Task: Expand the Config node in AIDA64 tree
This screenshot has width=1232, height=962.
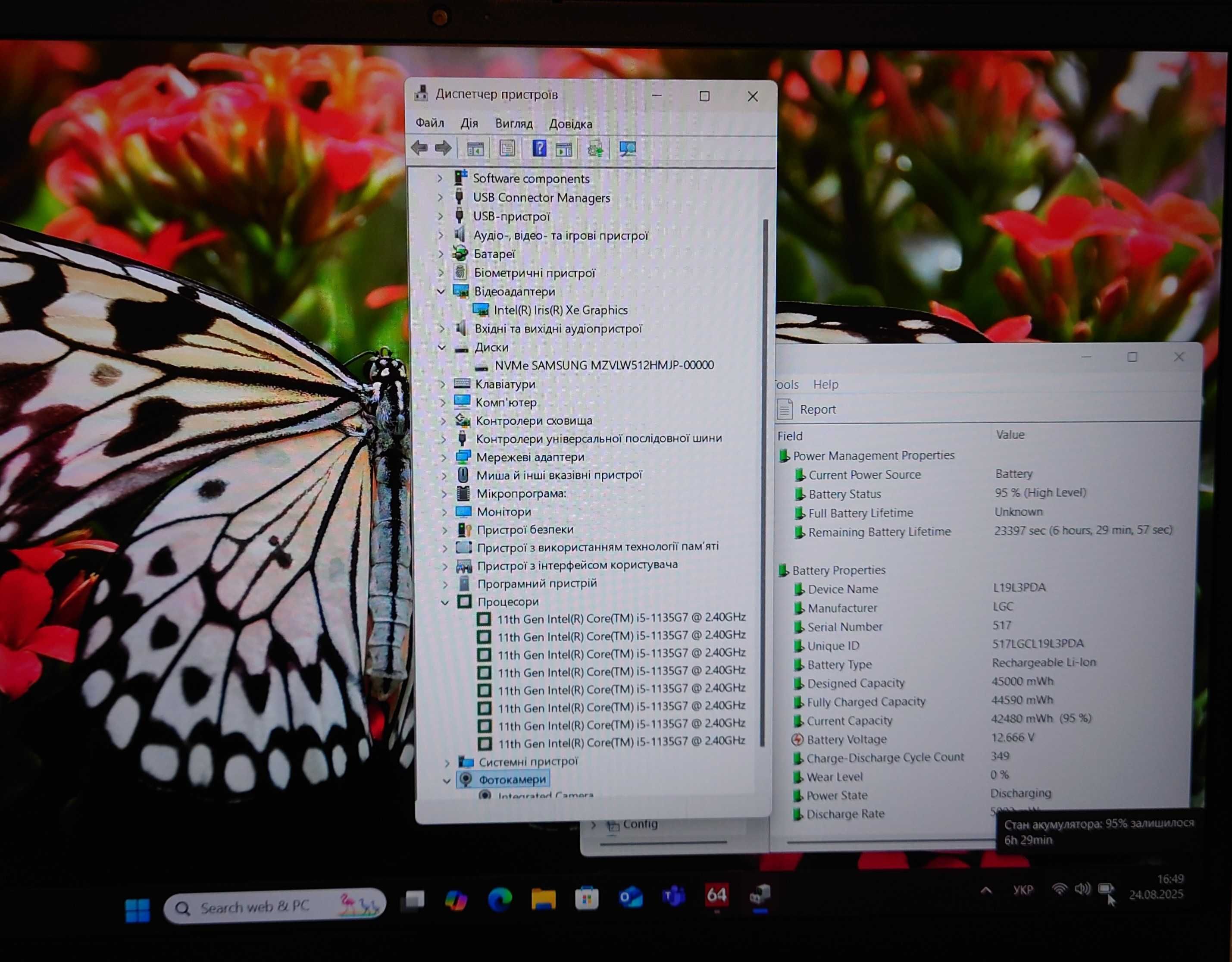Action: point(594,825)
